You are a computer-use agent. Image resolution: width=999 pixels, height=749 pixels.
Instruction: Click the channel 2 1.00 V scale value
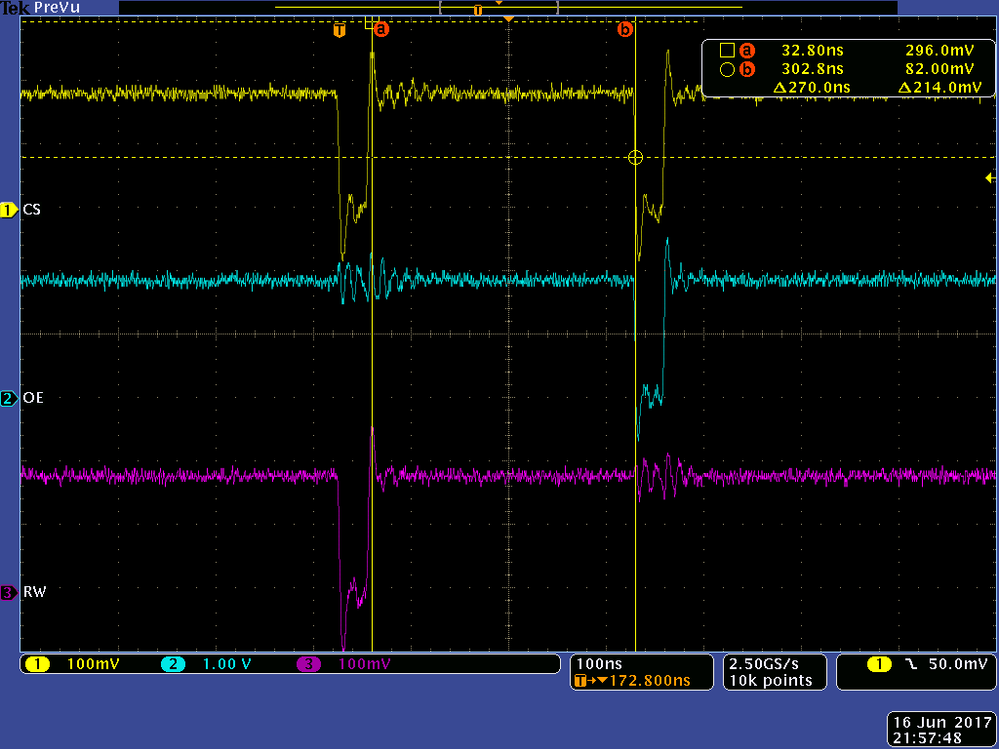coord(227,664)
